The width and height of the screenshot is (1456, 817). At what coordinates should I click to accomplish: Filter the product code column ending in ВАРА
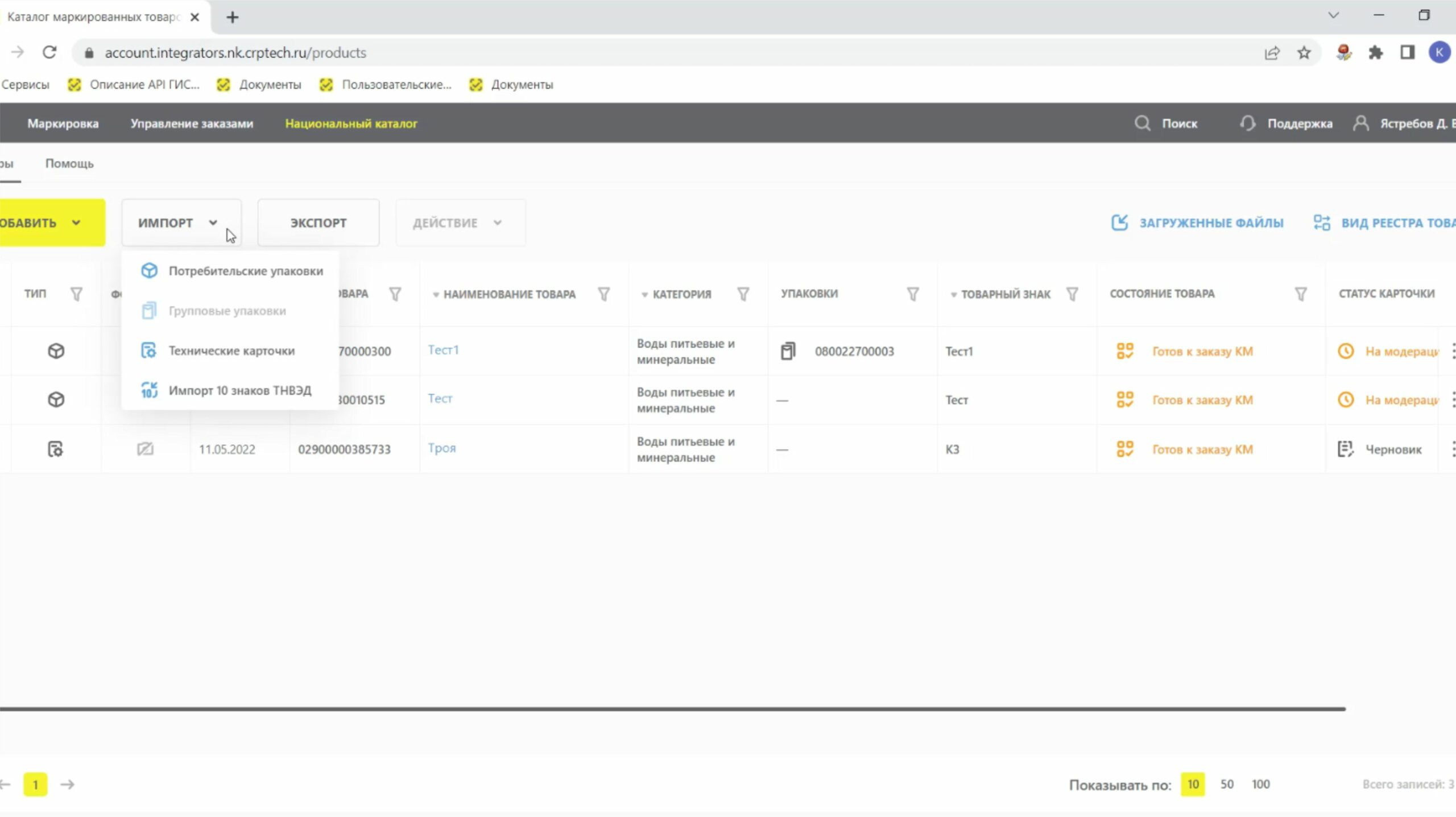pos(395,294)
